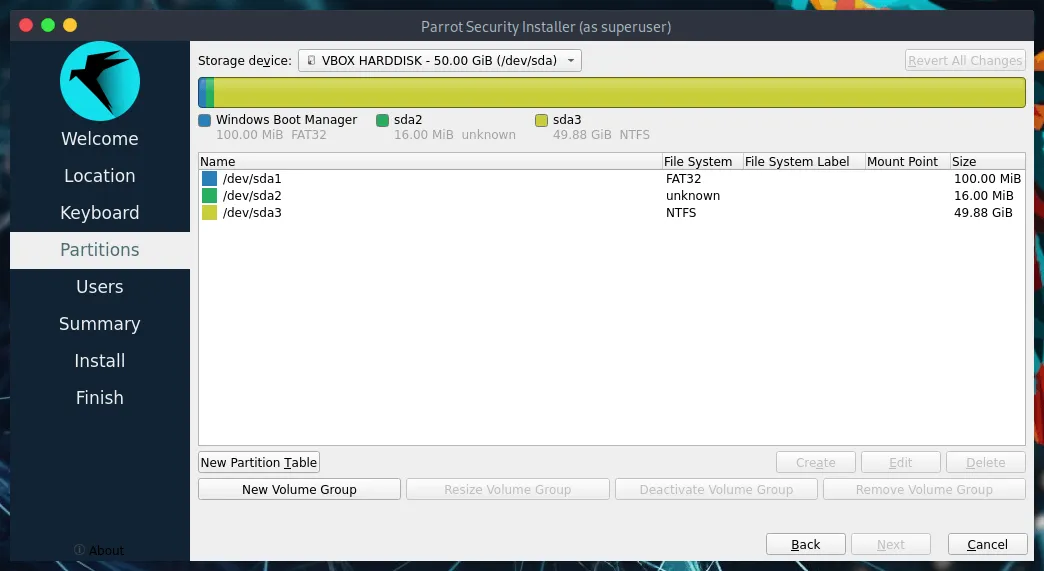
Task: Click the hard disk icon in the storage device combo
Action: pyautogui.click(x=310, y=61)
